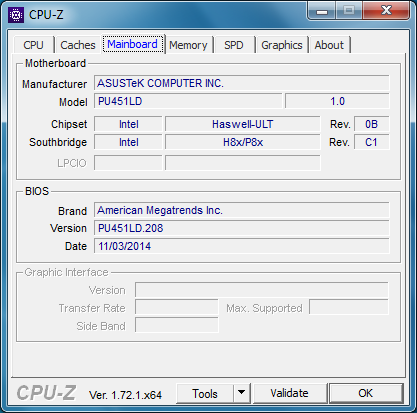The height and width of the screenshot is (413, 417).
Task: Click the Tools button
Action: (x=205, y=393)
